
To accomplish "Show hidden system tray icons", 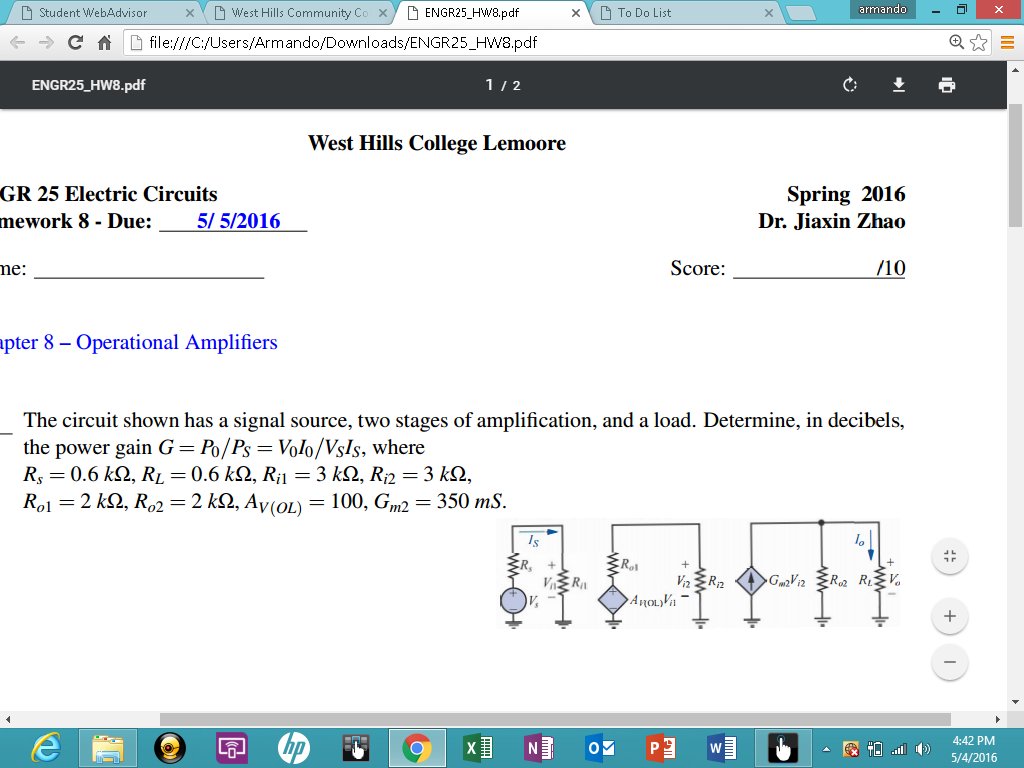I will (826, 749).
